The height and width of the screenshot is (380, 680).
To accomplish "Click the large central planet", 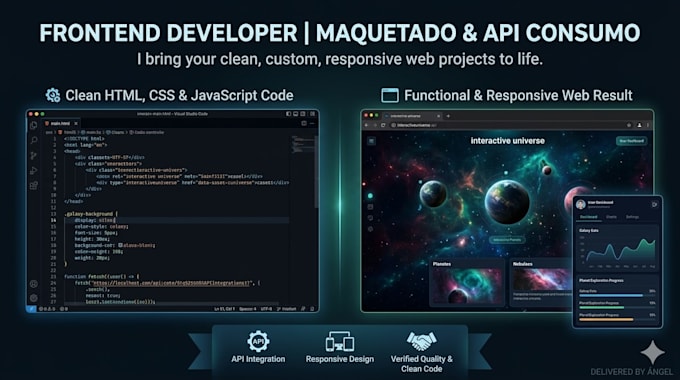I will point(507,202).
